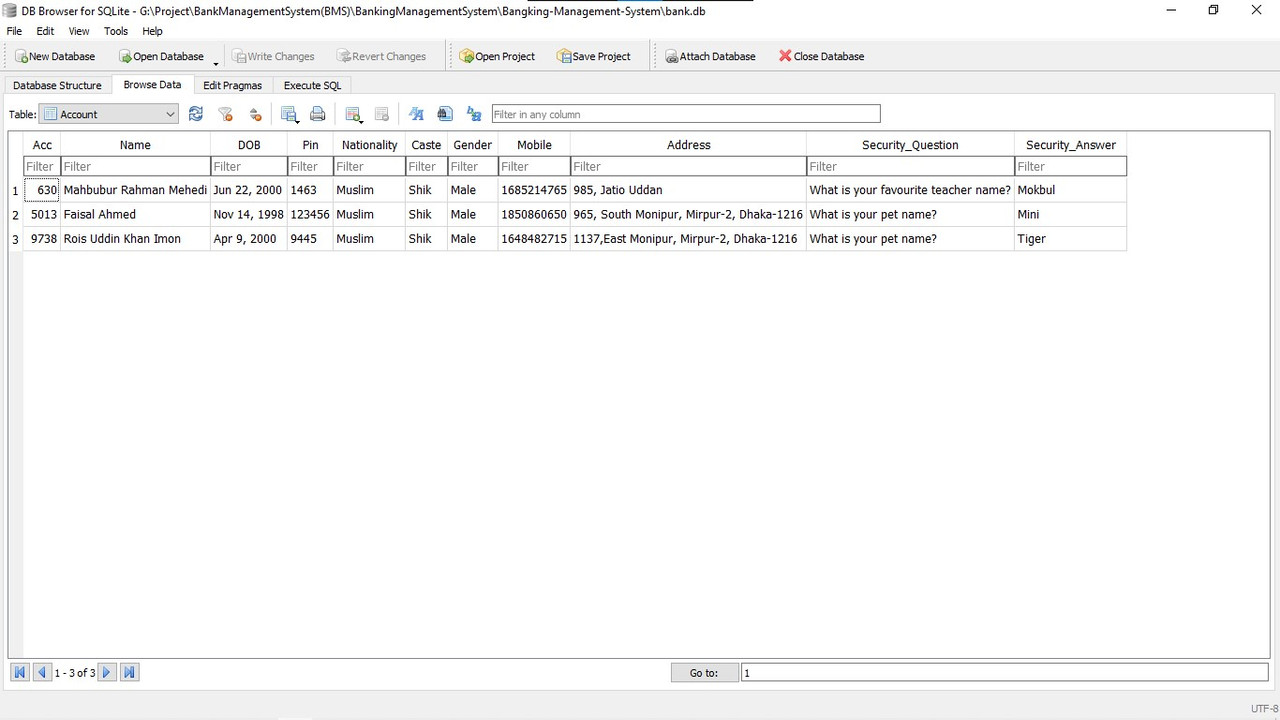Open the Help menu
The width and height of the screenshot is (1280, 720).
pyautogui.click(x=152, y=31)
